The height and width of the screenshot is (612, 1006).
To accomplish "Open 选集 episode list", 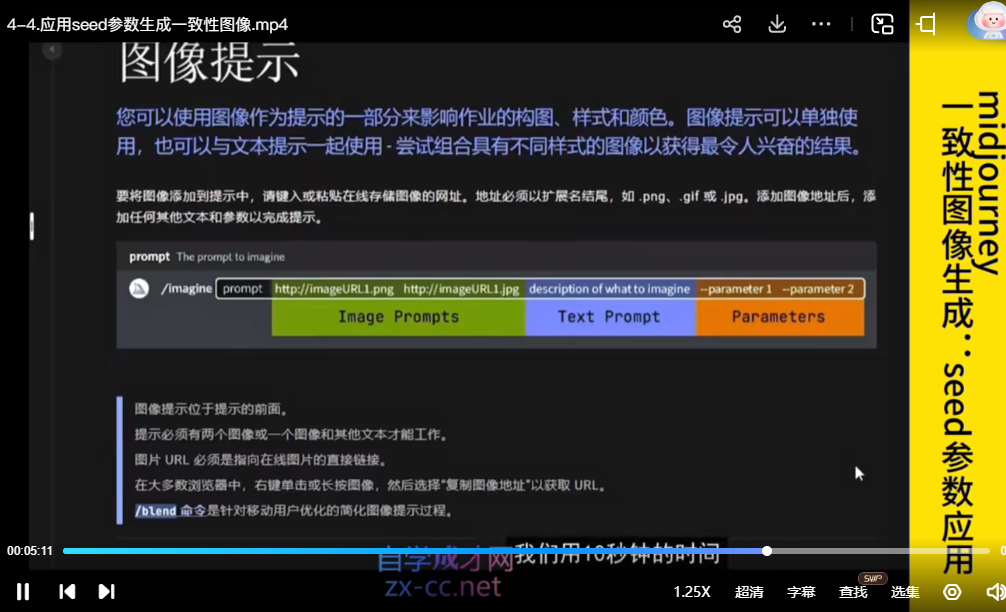I will pos(905,591).
